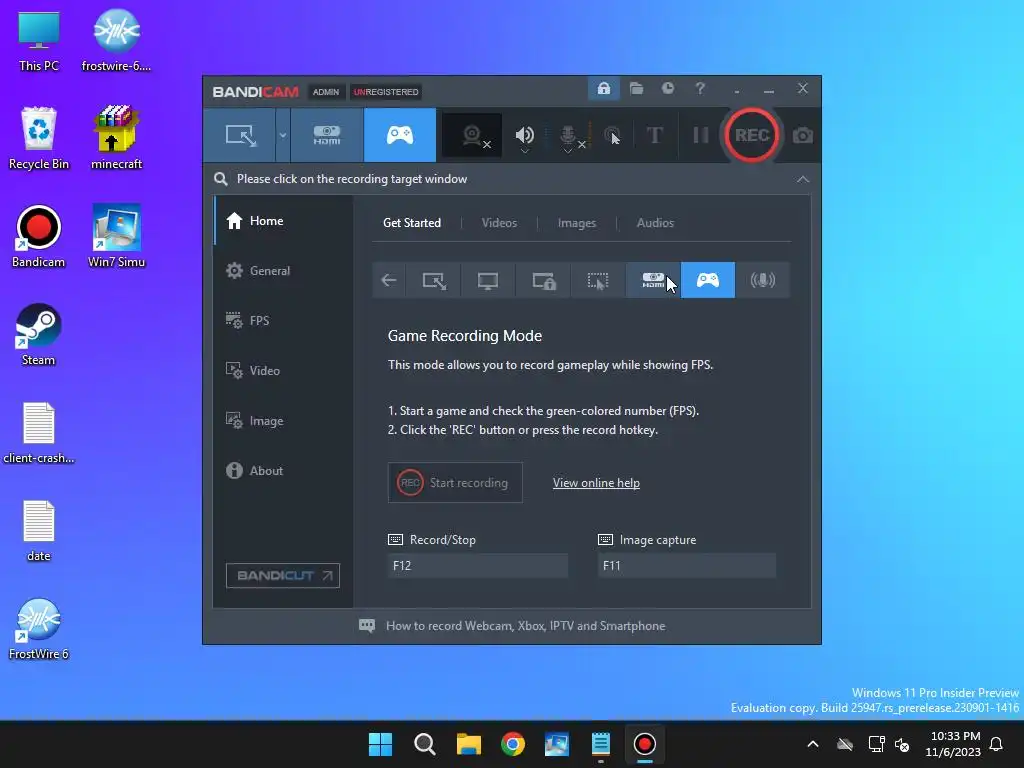Open File Explorer from taskbar
The image size is (1024, 768).
coord(468,744)
